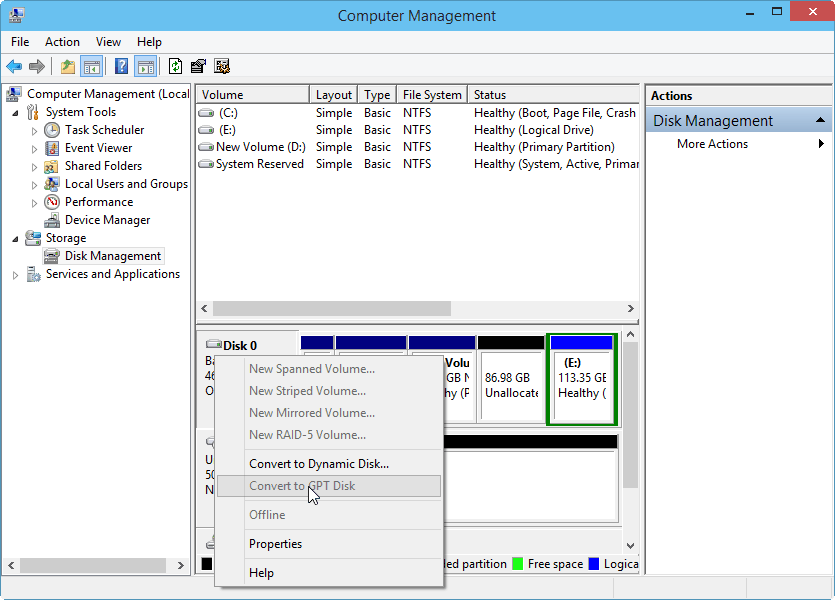This screenshot has height=600, width=835.
Task: Select the System Reserved volume row
Action: tap(259, 164)
